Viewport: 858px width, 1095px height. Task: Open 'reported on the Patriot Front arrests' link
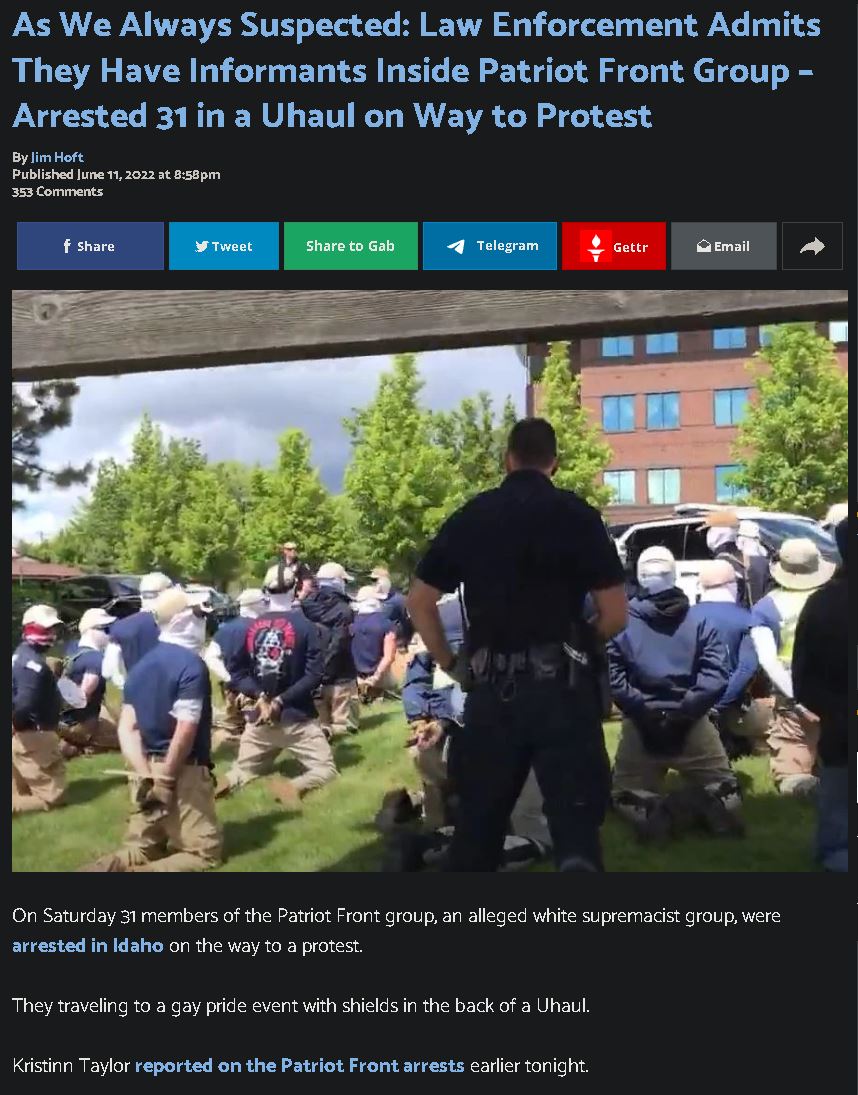point(299,1065)
